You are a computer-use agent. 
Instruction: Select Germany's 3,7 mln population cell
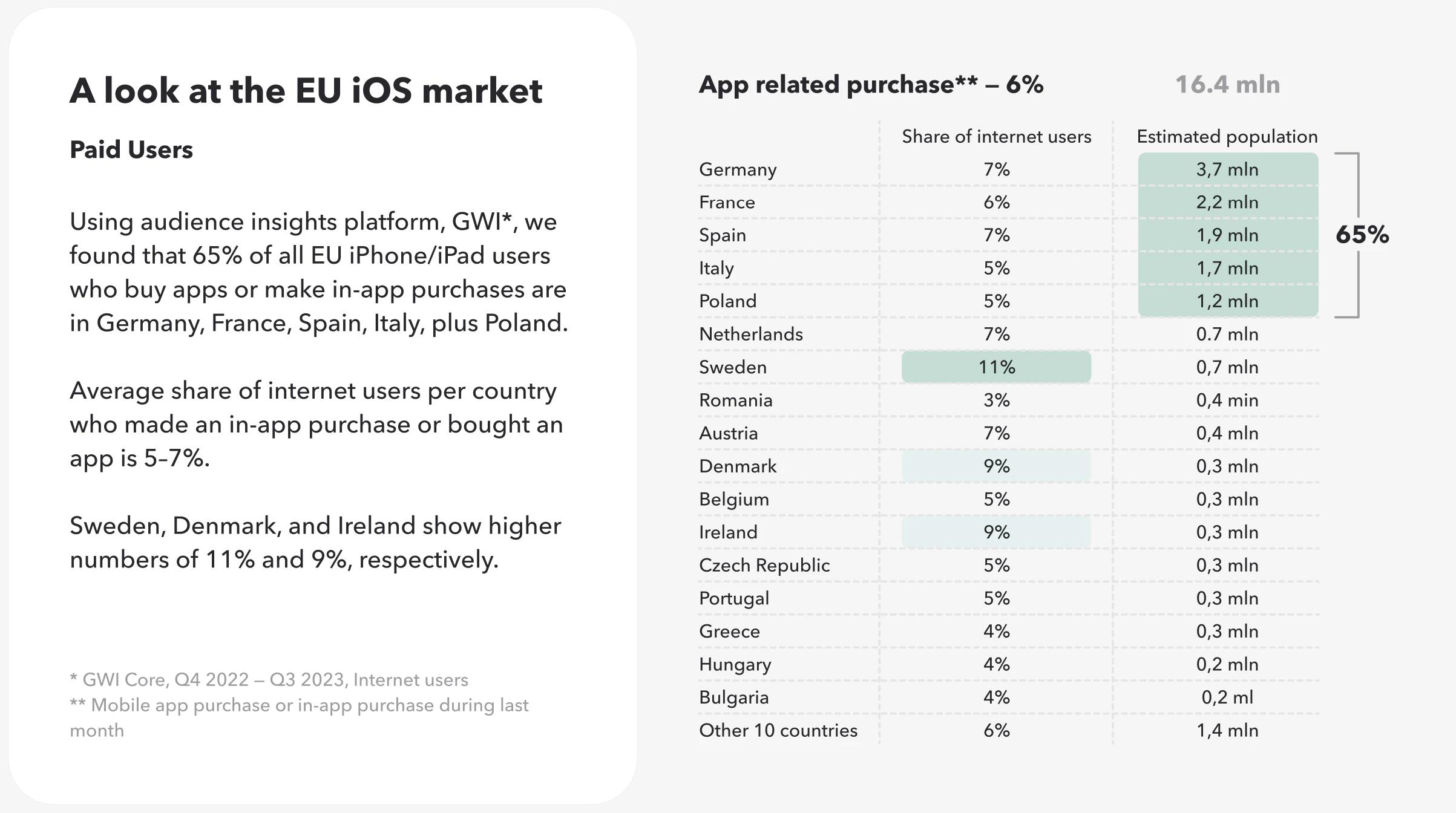tap(1227, 169)
